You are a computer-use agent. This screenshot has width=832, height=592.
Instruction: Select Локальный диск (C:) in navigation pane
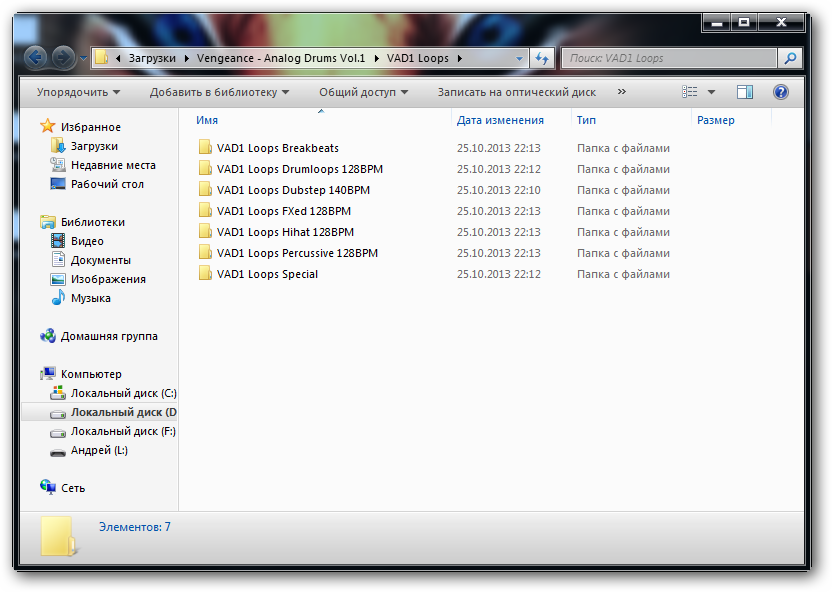point(122,393)
